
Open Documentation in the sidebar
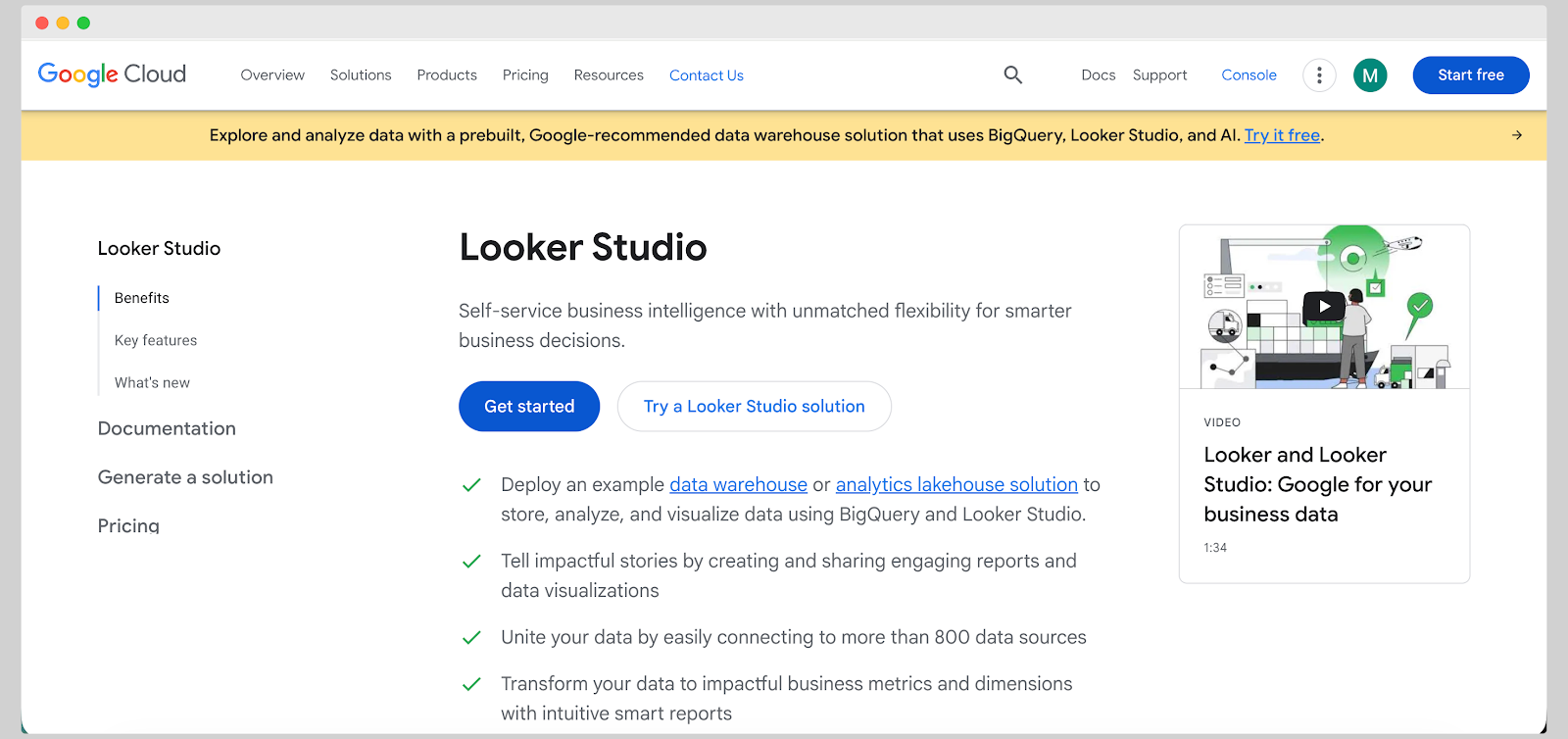[167, 428]
